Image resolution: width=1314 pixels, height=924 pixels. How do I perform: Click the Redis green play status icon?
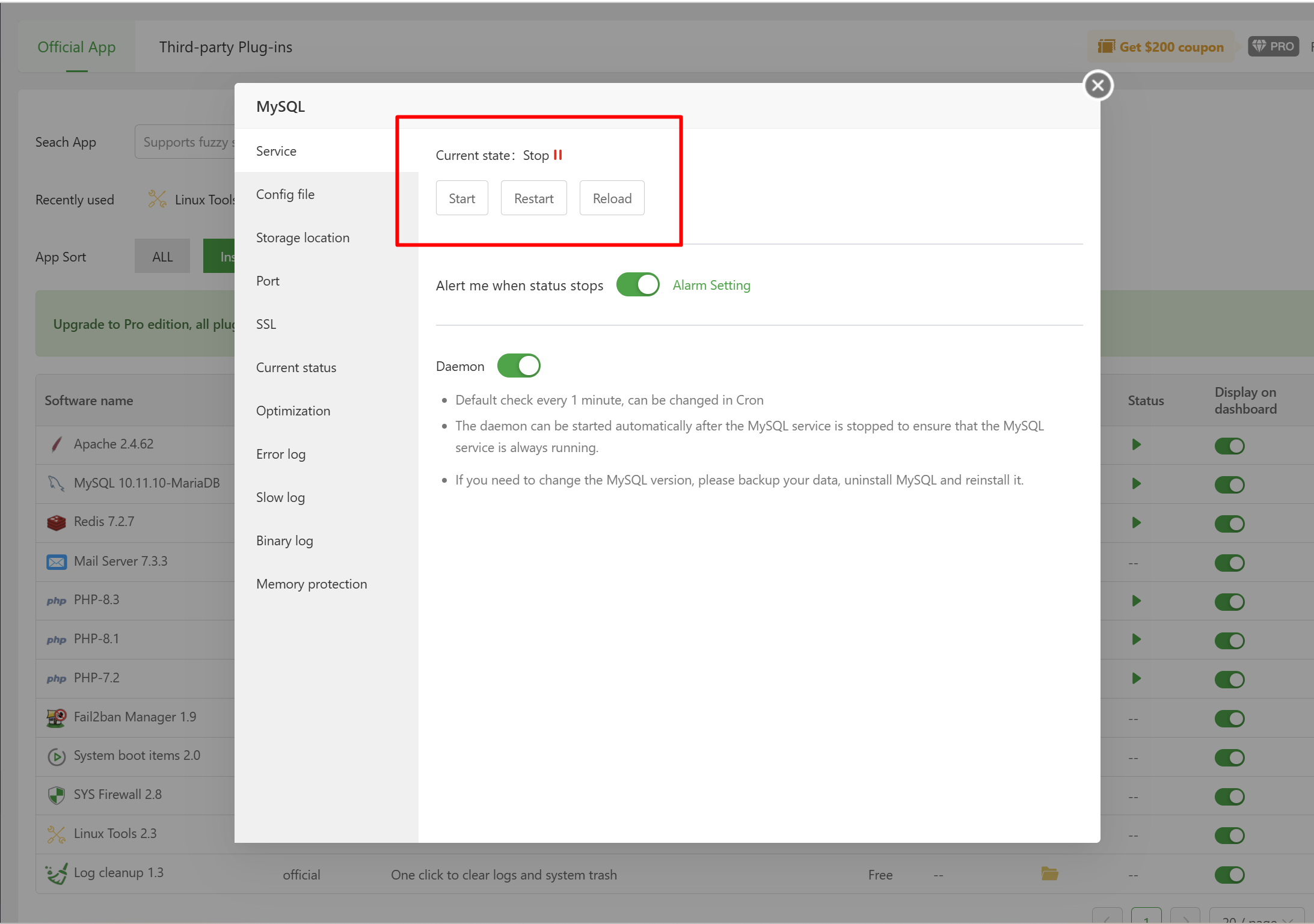(x=1136, y=522)
